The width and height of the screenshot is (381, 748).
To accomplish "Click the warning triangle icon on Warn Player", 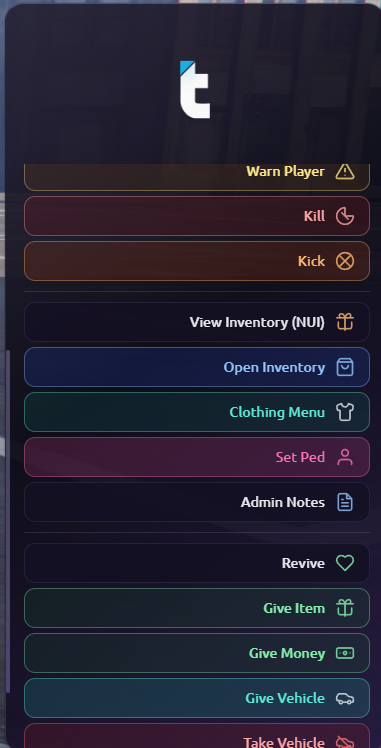I will click(x=345, y=171).
